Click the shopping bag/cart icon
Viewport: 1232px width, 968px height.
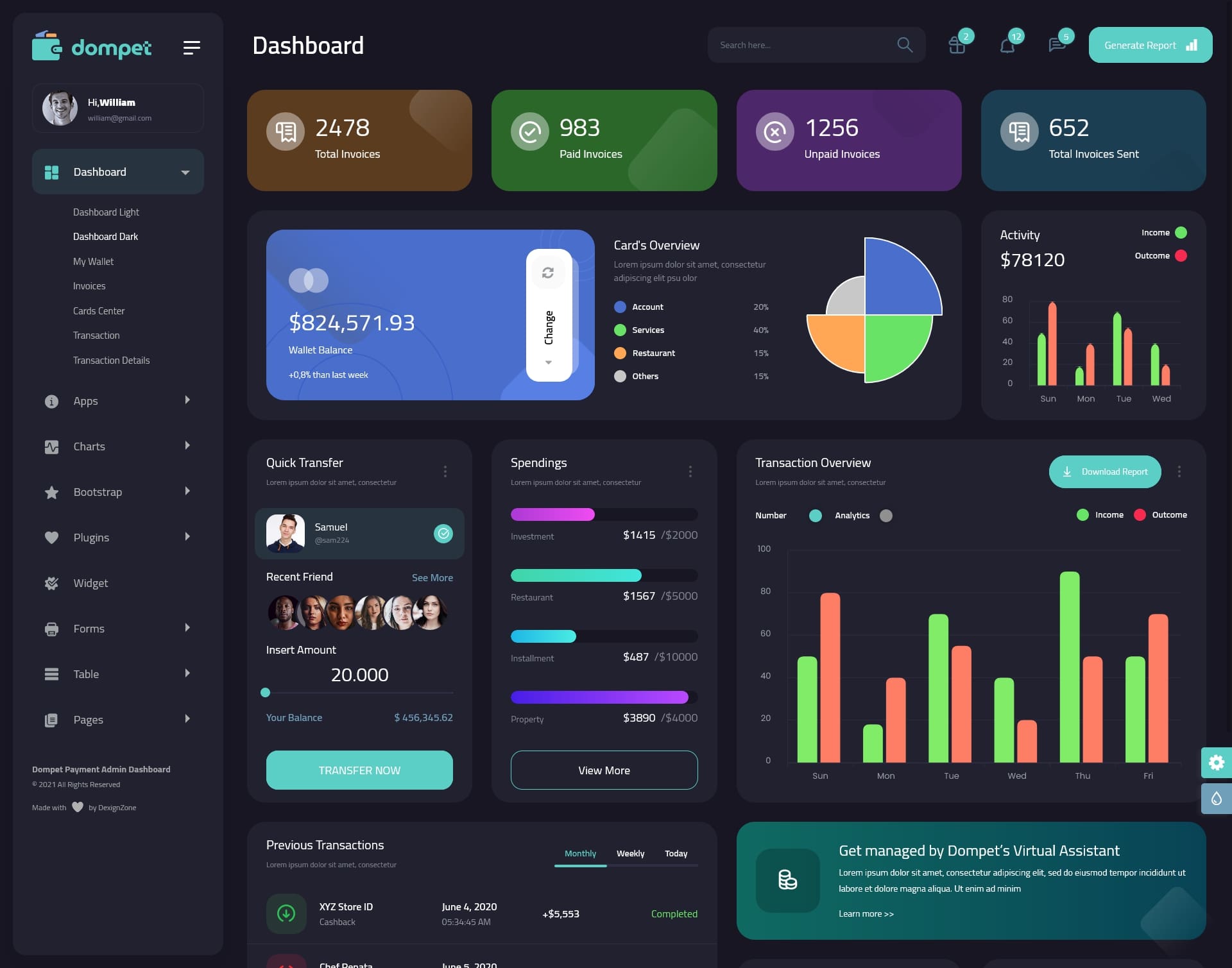click(x=956, y=44)
